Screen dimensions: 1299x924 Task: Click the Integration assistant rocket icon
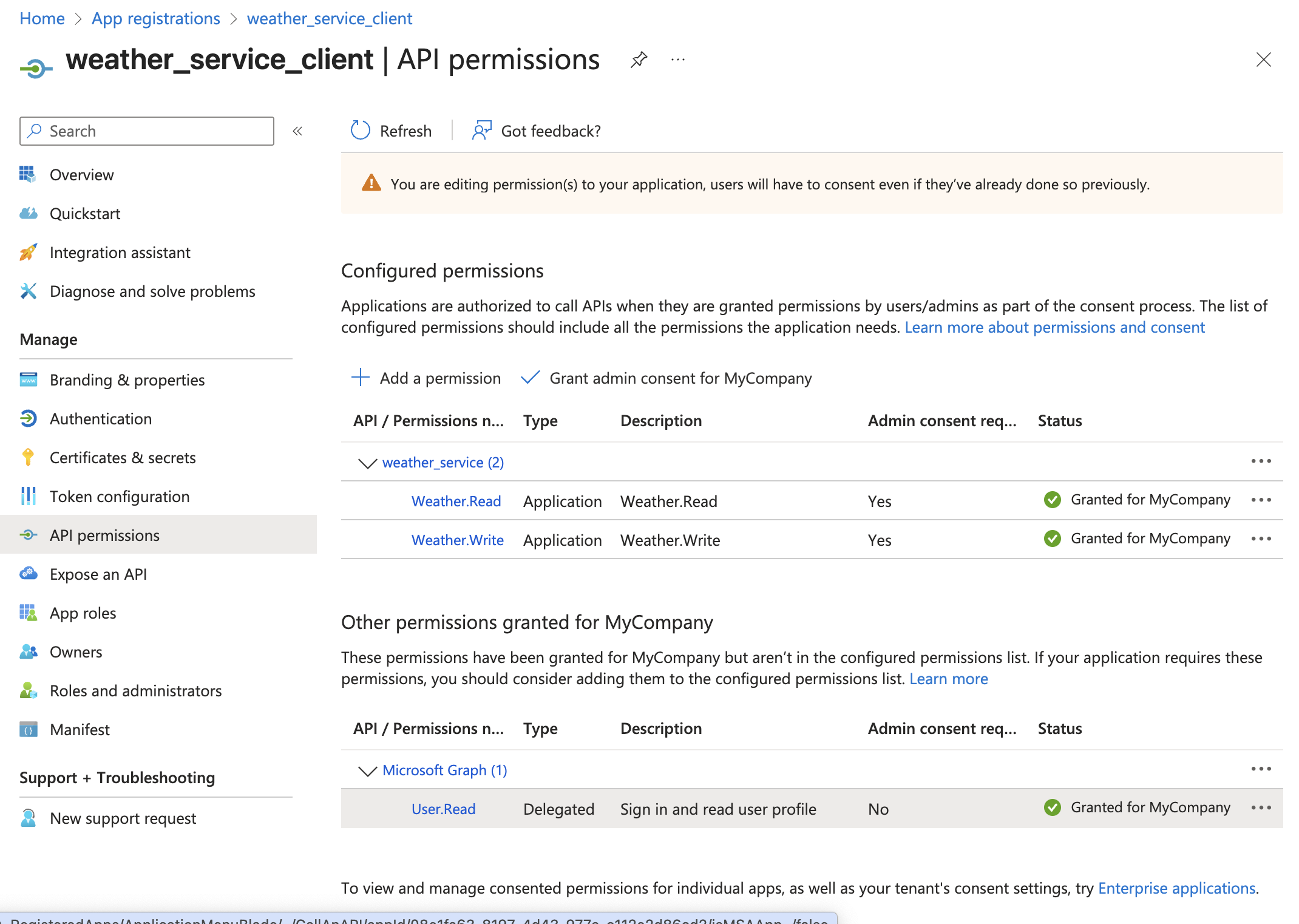pyautogui.click(x=28, y=252)
